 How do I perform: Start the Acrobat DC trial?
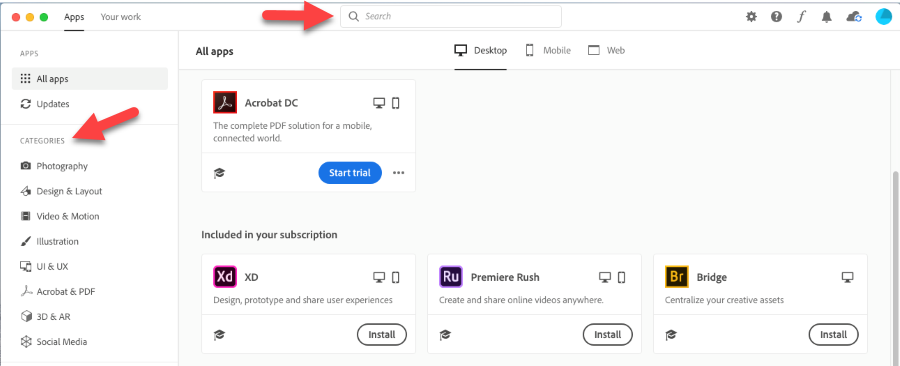point(350,173)
